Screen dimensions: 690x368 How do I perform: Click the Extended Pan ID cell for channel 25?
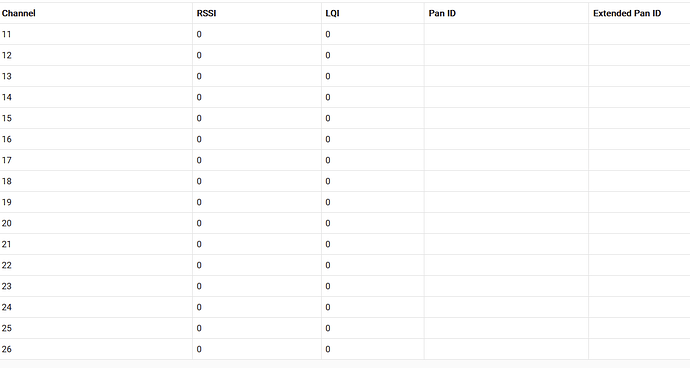click(639, 328)
